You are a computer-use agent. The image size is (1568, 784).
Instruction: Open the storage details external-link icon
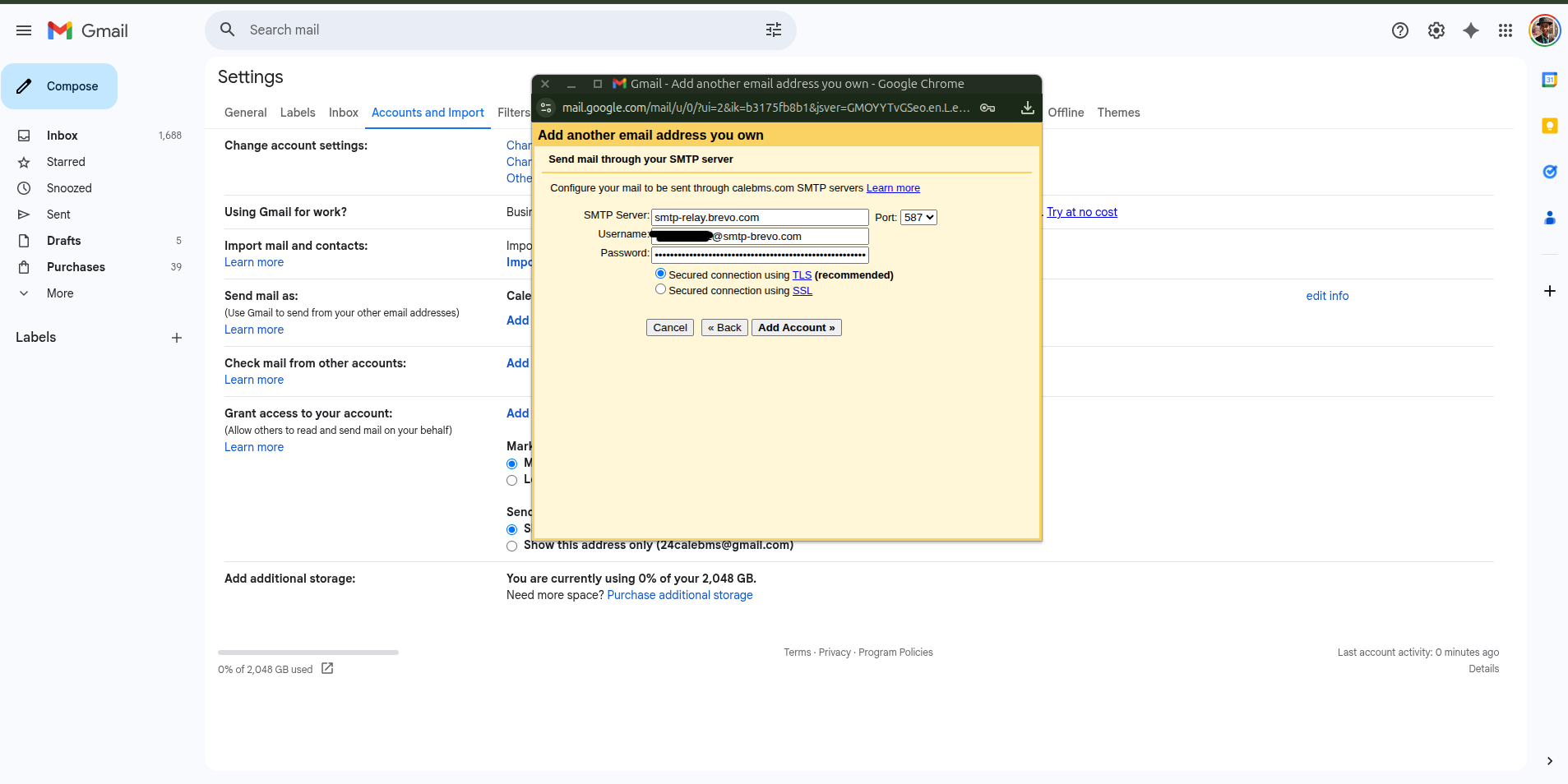(x=327, y=668)
